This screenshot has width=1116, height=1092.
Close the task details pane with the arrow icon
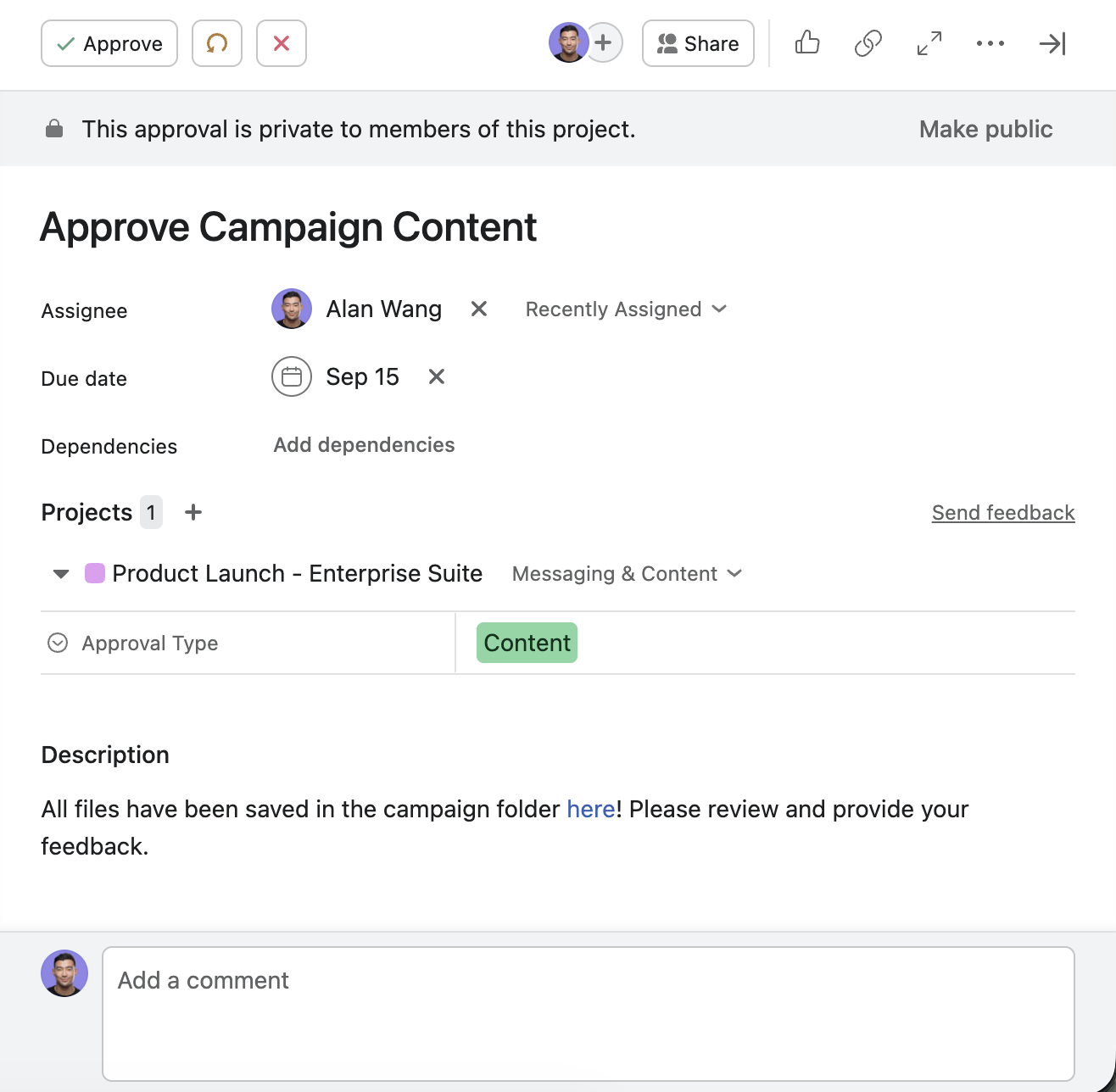(x=1052, y=43)
